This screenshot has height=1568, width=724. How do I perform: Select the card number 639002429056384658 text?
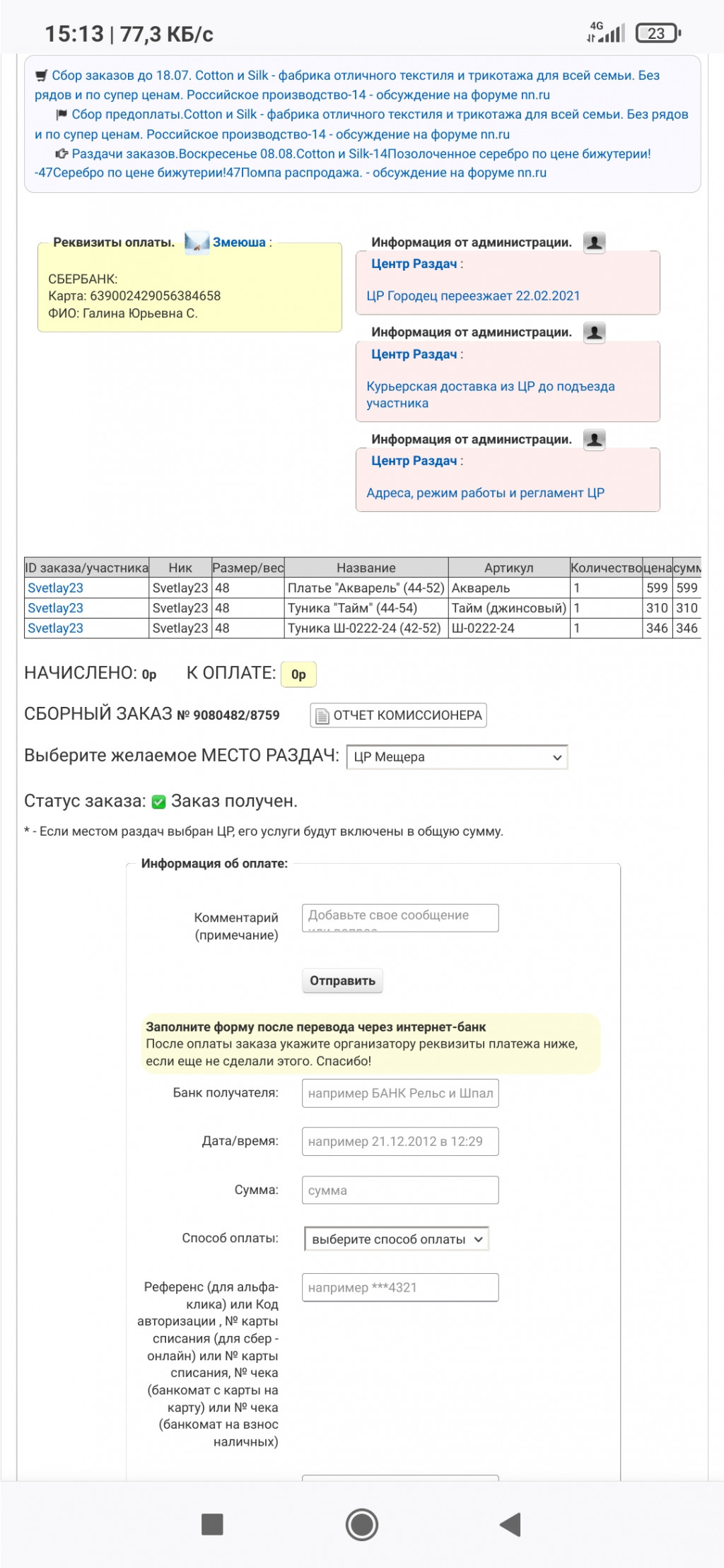coord(156,296)
